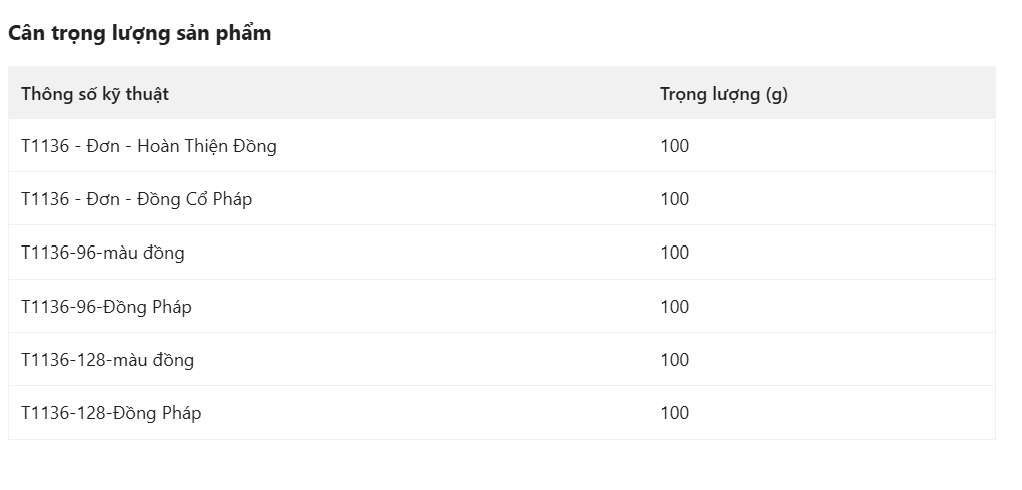Click weight value for Đồng Cổ Pháp row
The image size is (1022, 490).
675,199
